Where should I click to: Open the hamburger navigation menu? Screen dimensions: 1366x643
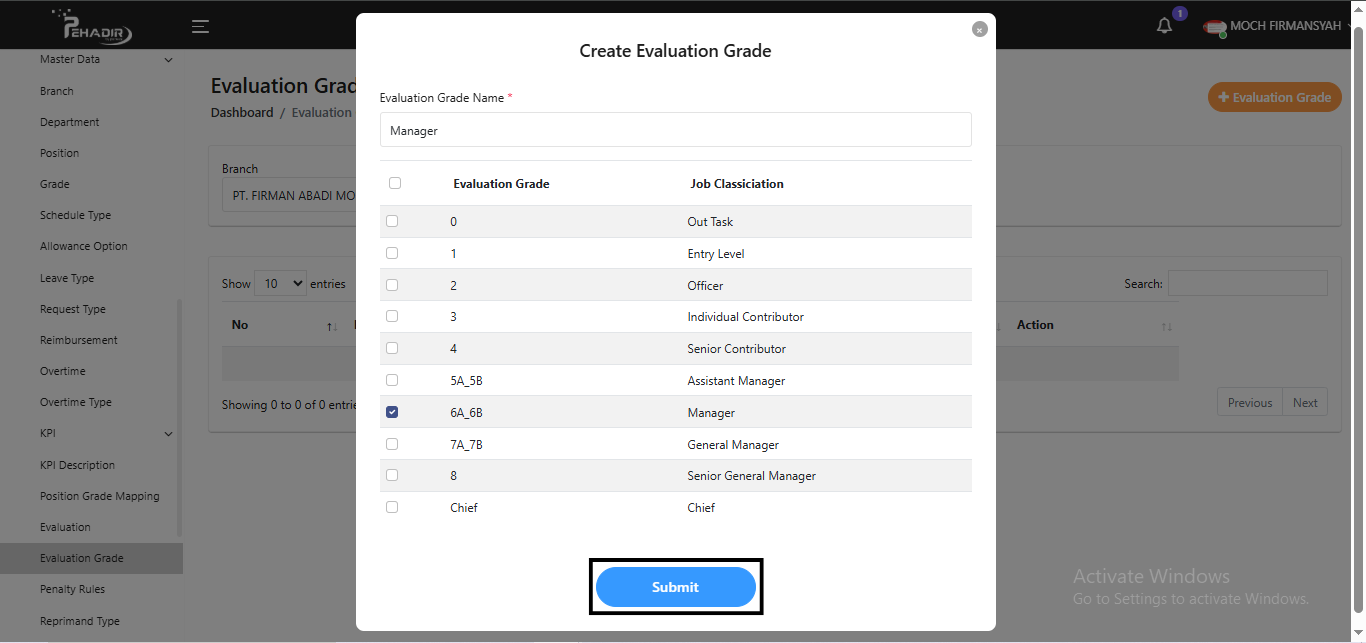click(200, 26)
